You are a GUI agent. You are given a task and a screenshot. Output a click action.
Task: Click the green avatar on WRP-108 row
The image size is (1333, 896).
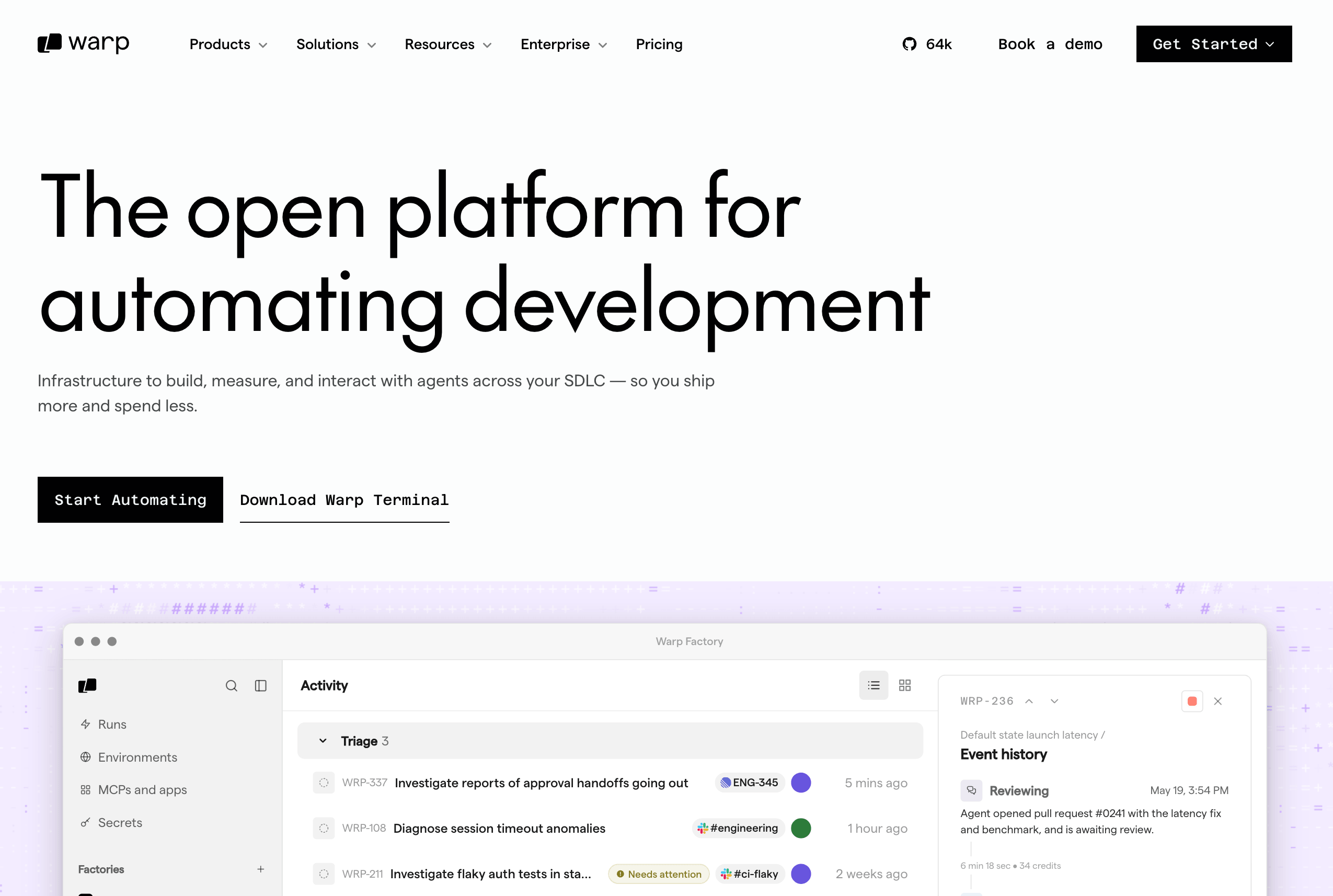coord(801,828)
